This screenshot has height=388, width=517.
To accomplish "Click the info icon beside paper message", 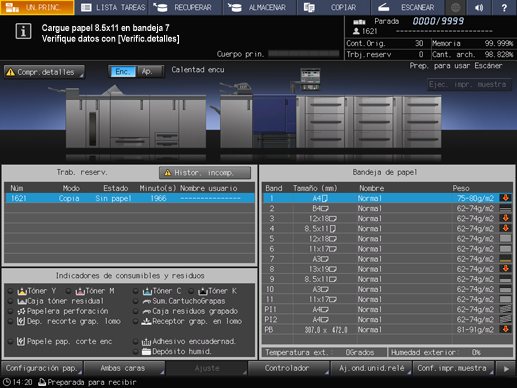I will coord(23,32).
